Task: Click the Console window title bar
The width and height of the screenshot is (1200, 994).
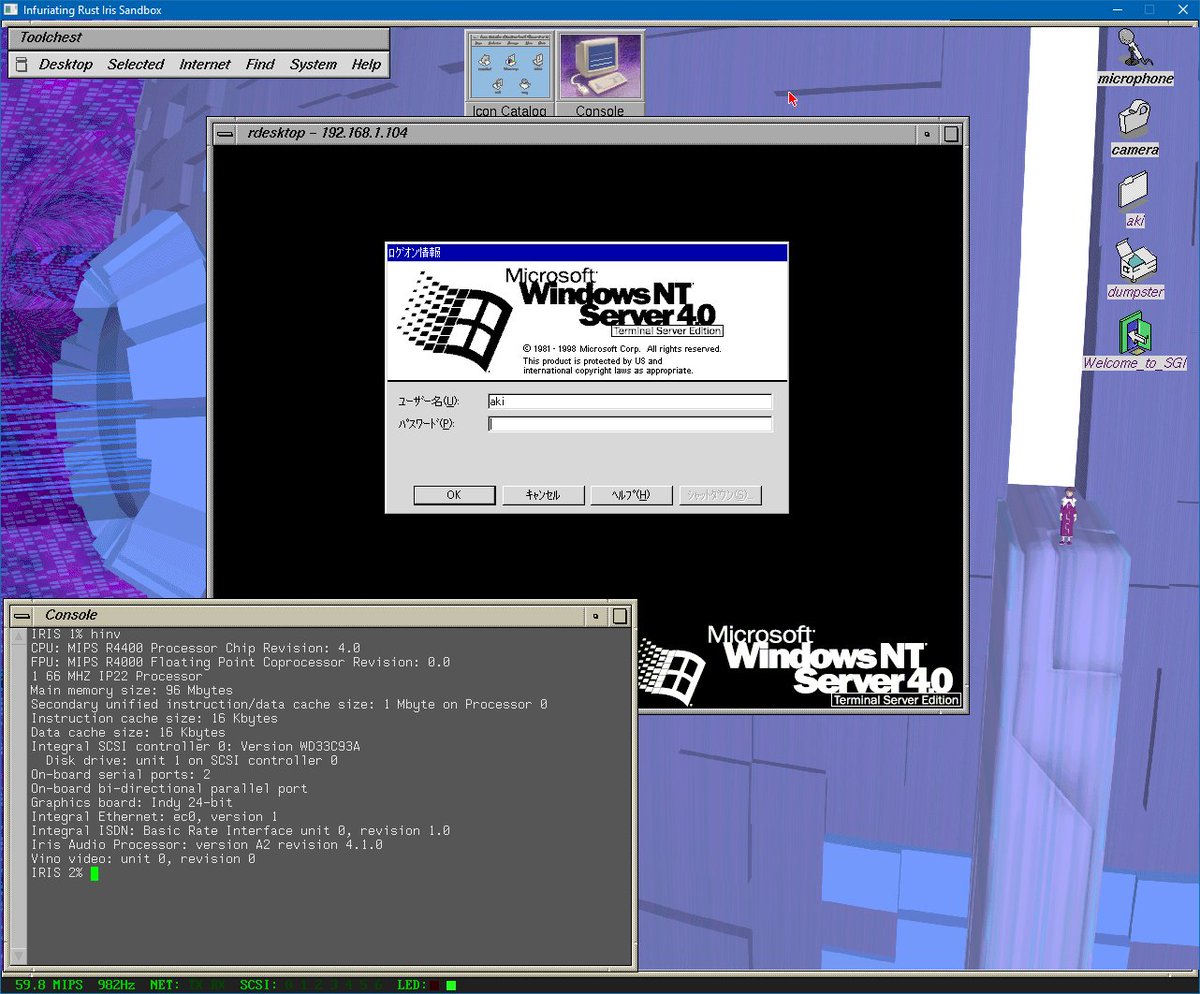Action: [x=310, y=615]
